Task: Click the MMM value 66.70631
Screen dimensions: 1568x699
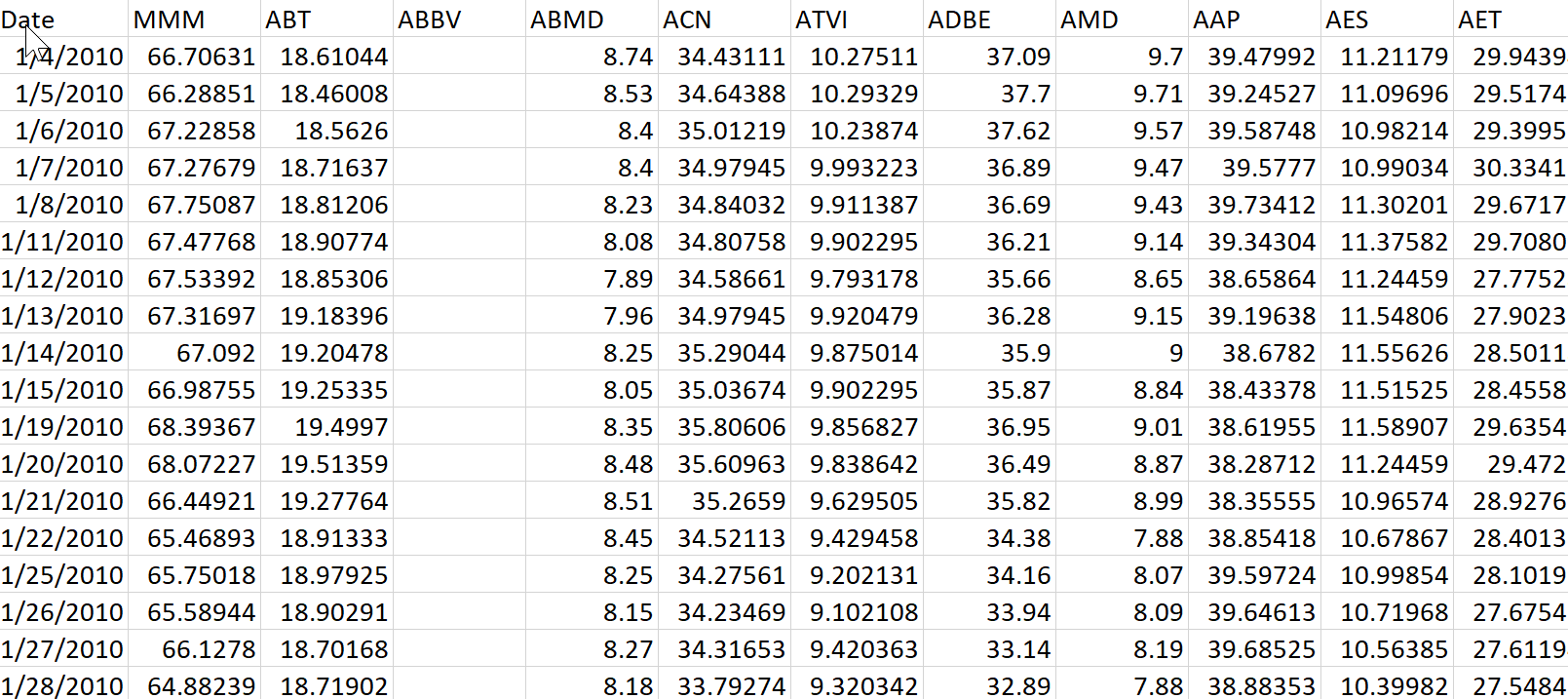Action: [x=194, y=57]
